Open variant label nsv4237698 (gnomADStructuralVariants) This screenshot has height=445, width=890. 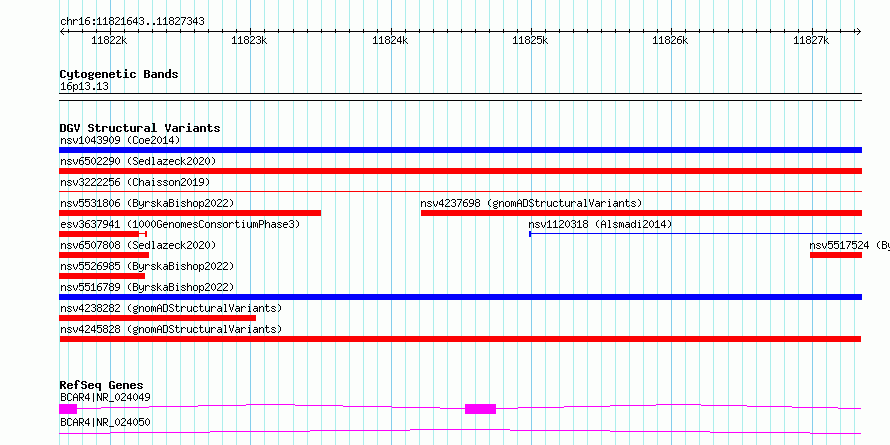coord(531,203)
